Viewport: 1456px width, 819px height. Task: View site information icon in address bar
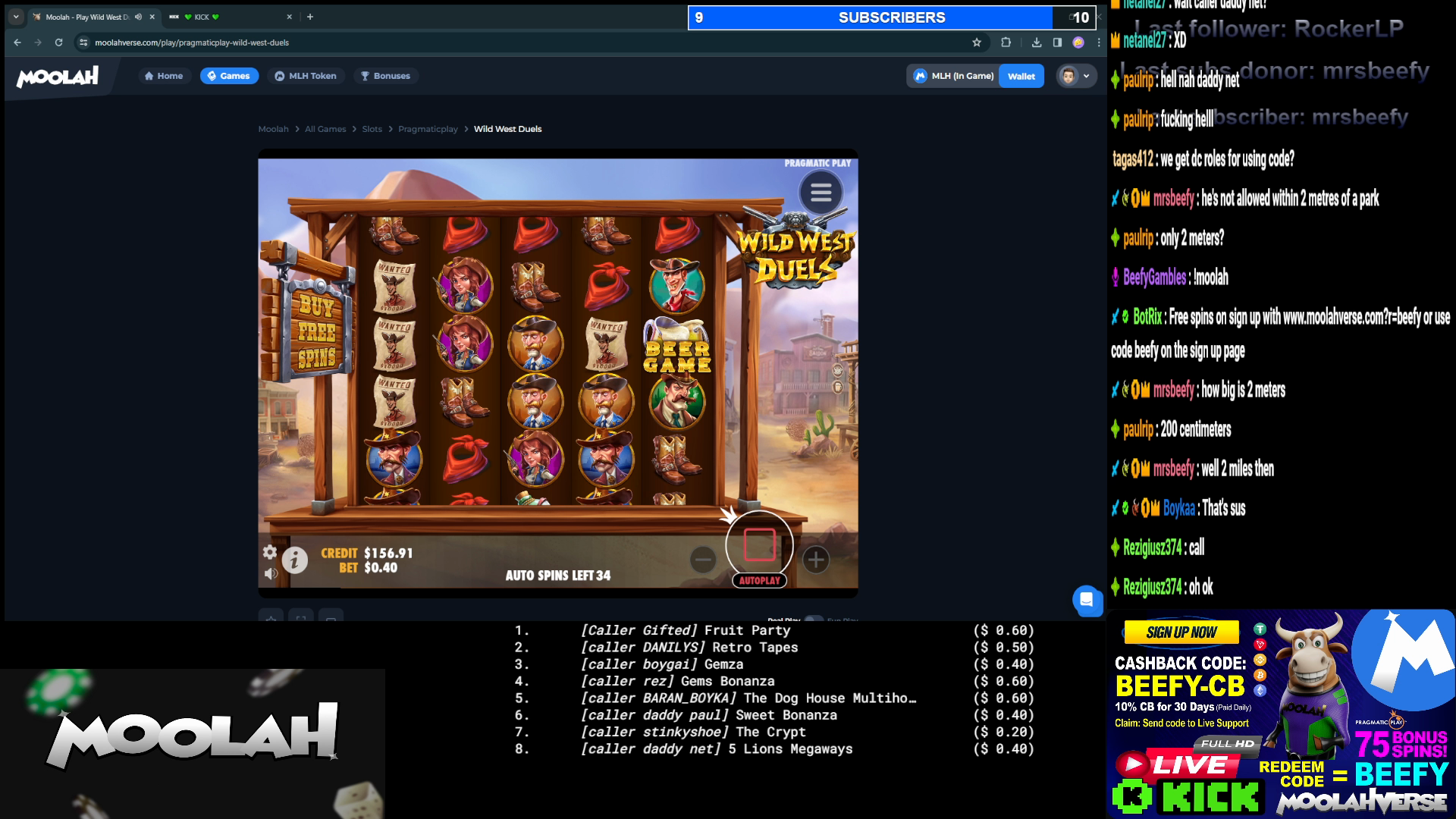coord(84,42)
